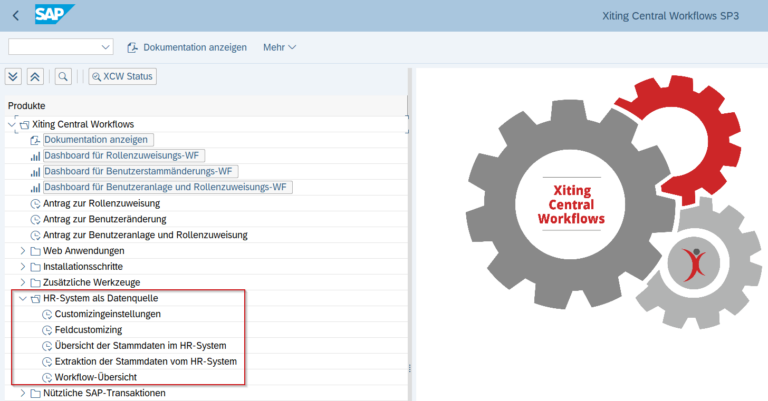
Task: Open the Mehr menu
Action: click(x=280, y=47)
